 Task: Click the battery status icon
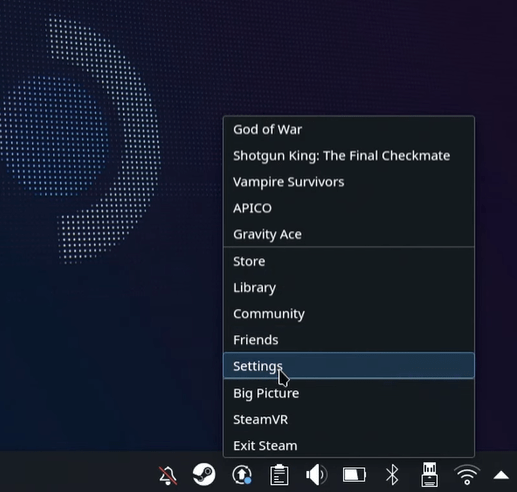[354, 474]
